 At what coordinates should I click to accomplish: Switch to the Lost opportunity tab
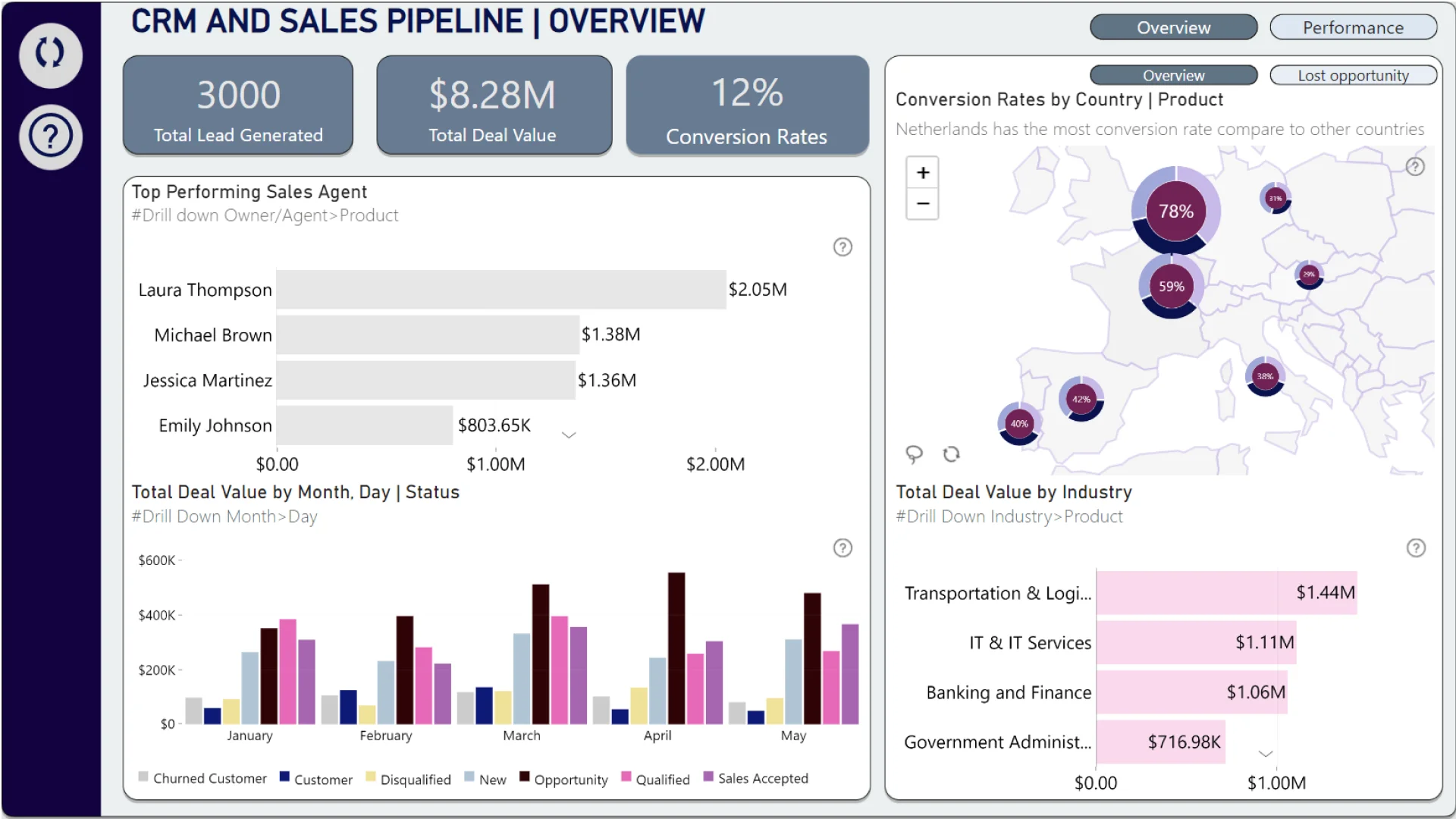pos(1353,76)
